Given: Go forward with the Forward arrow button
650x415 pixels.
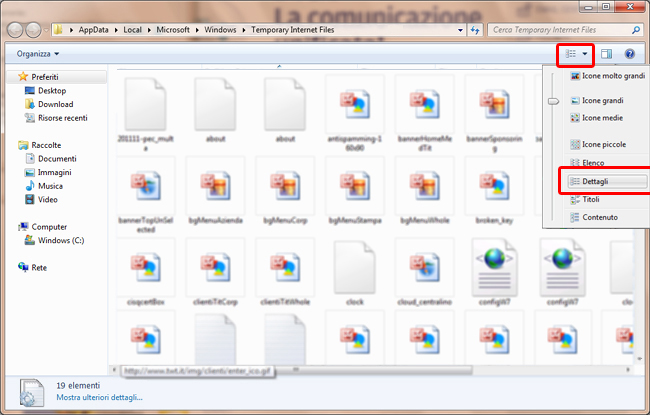Looking at the screenshot, I should point(33,30).
